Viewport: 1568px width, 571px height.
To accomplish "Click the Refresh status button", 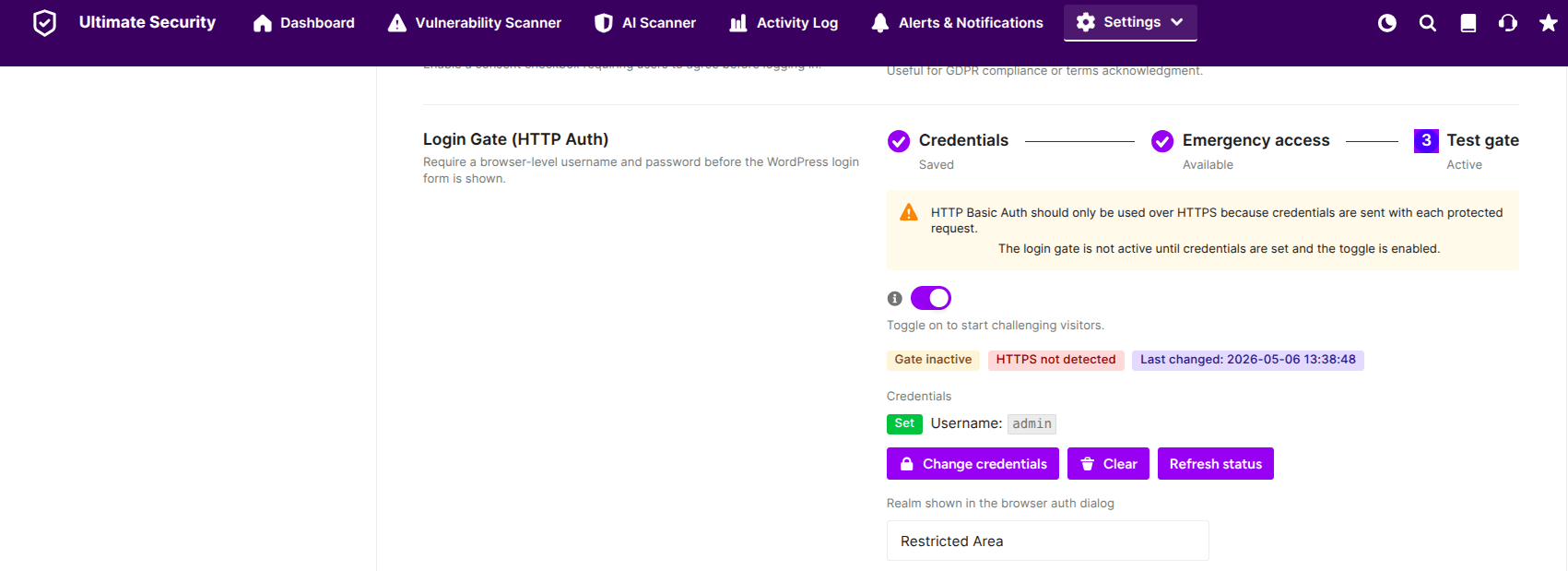I will tap(1216, 464).
